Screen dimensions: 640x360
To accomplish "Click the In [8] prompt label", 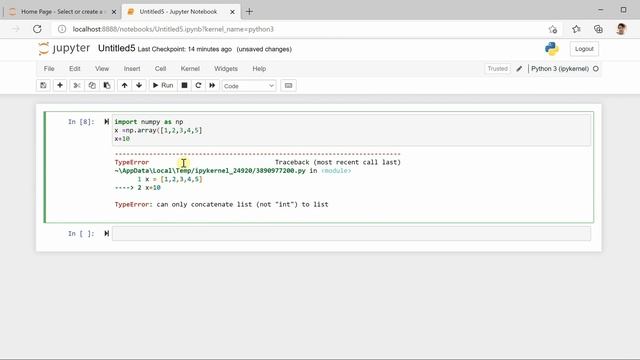I will pyautogui.click(x=81, y=122).
